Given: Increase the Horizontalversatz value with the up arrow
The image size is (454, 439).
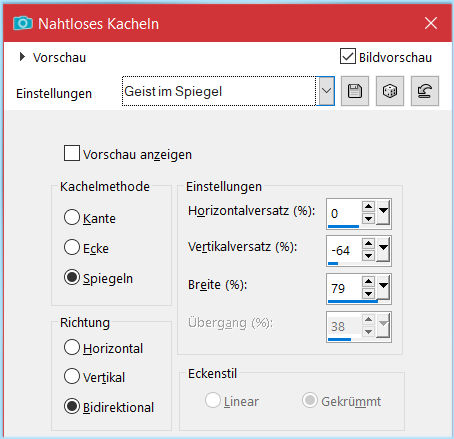Looking at the screenshot, I should click(368, 206).
